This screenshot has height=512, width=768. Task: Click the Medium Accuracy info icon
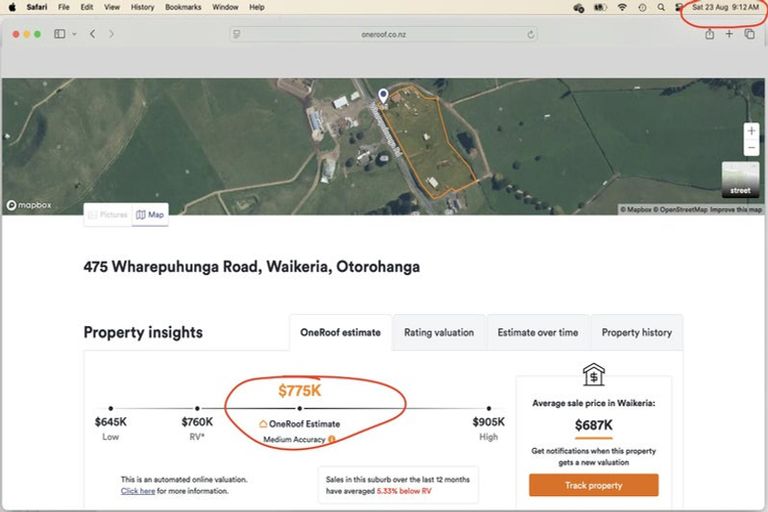332,439
